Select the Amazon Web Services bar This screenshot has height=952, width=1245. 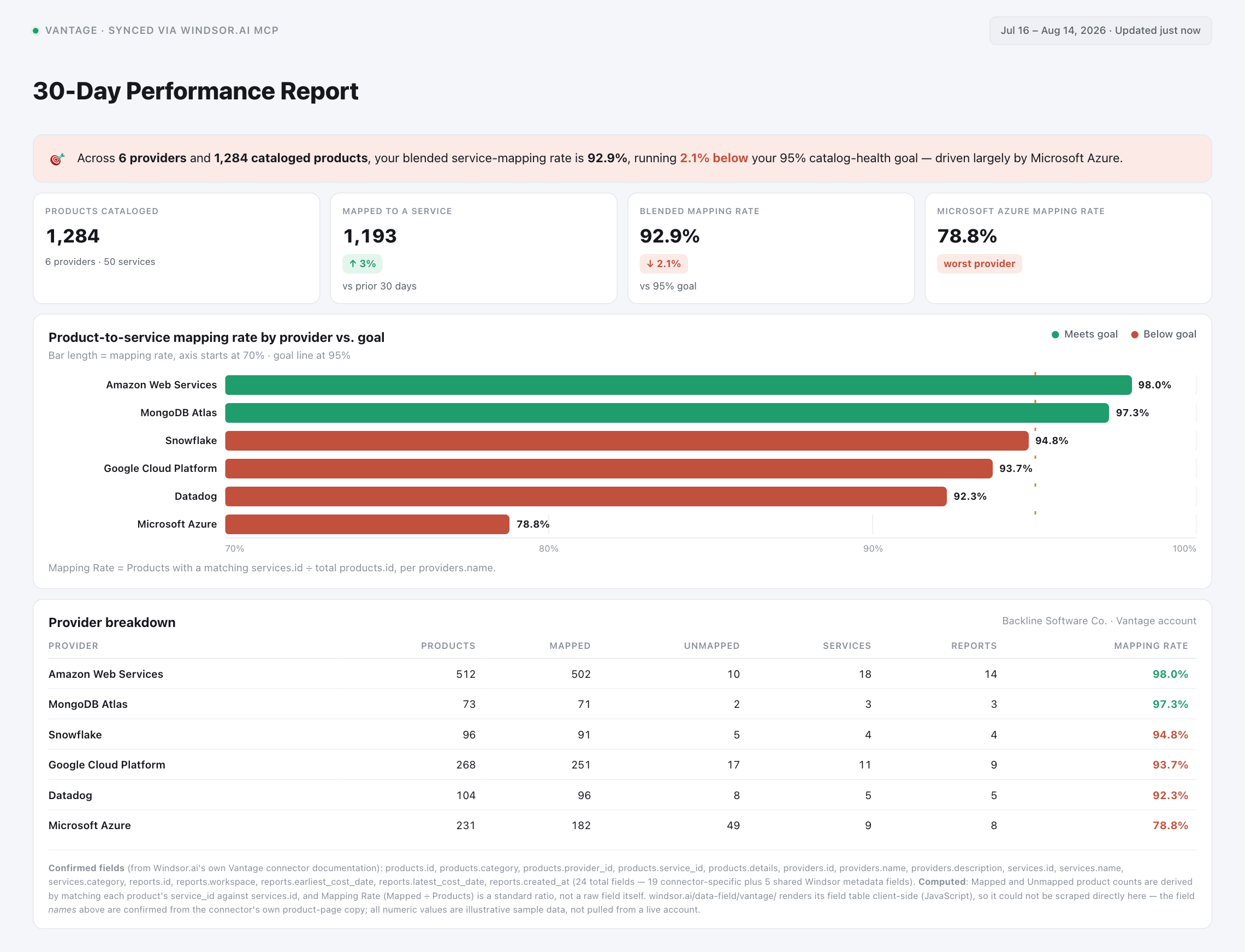[678, 385]
